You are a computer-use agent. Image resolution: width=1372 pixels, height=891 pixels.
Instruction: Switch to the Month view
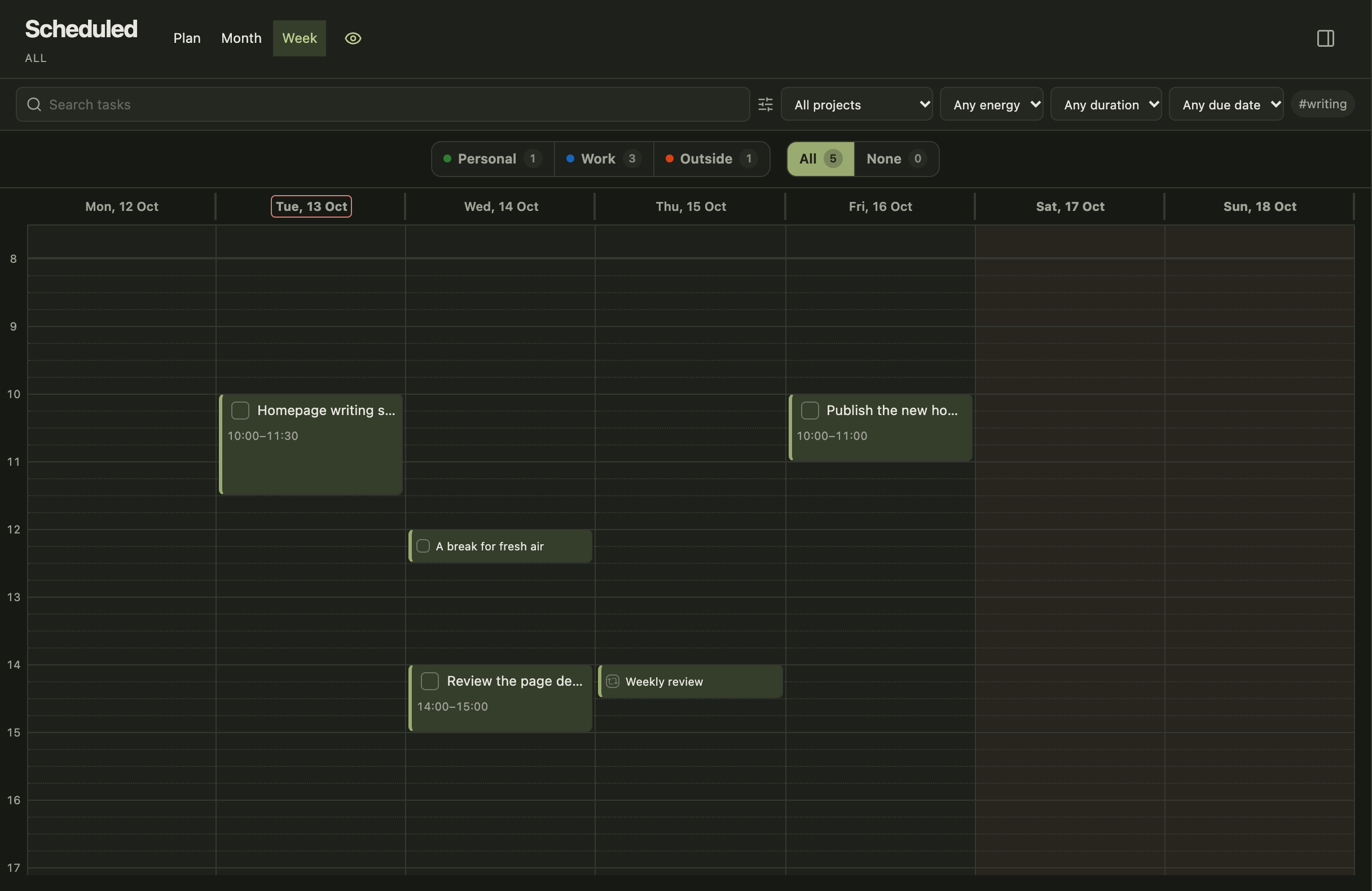click(x=241, y=38)
